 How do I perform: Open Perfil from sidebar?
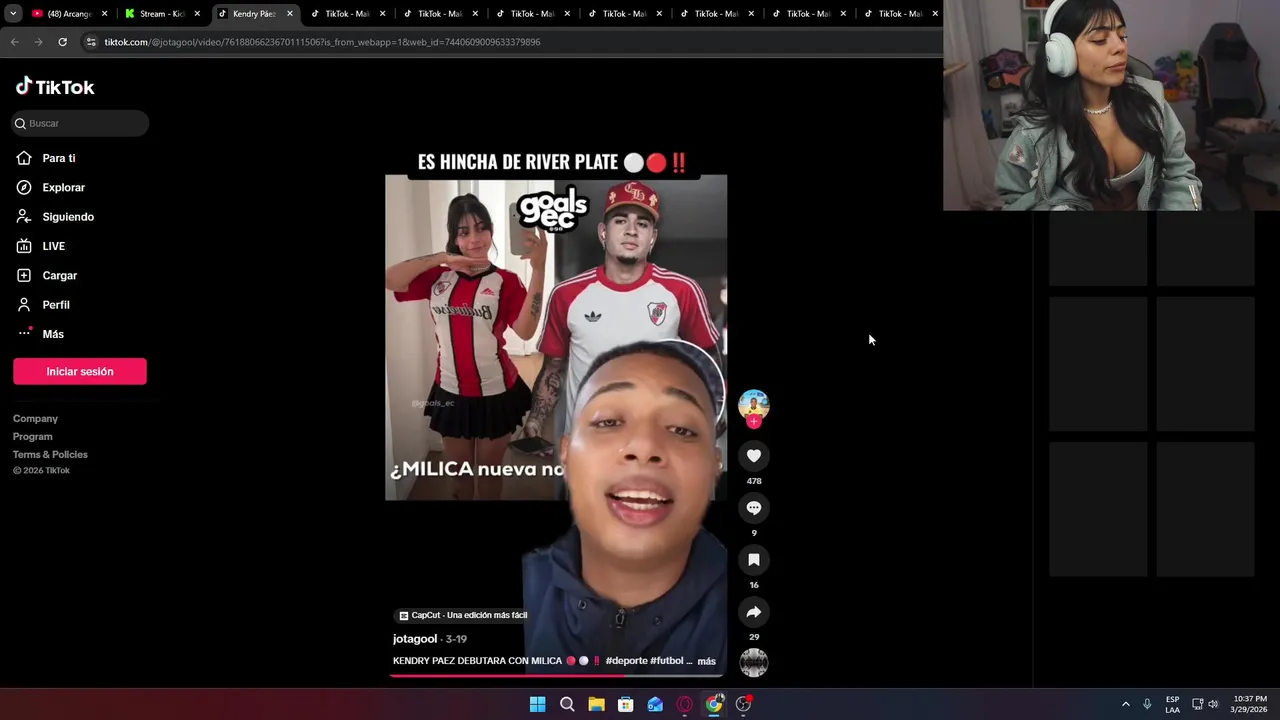point(55,305)
